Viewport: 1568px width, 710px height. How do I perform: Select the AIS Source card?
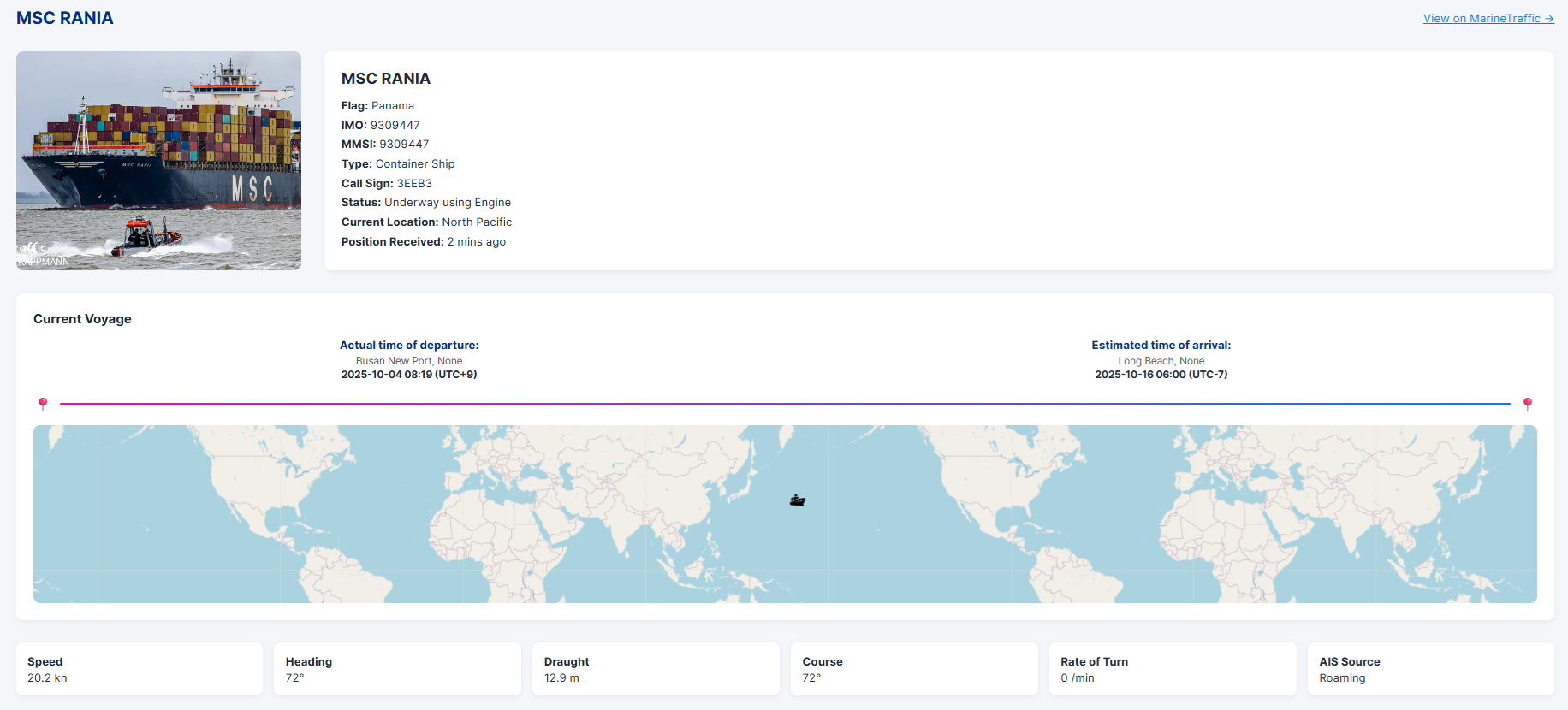tap(1430, 669)
